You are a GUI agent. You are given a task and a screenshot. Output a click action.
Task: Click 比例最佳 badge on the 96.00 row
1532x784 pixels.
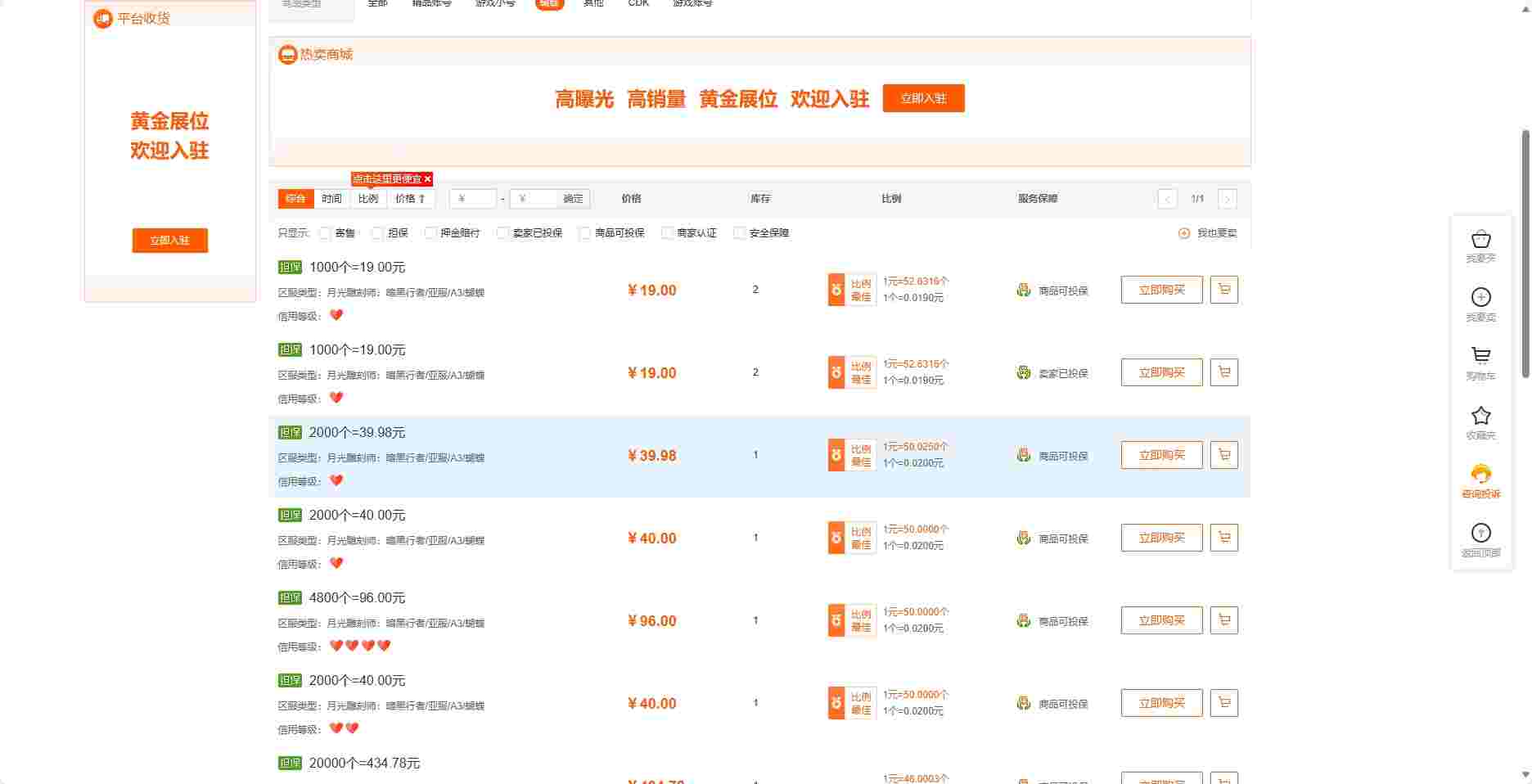[852, 620]
